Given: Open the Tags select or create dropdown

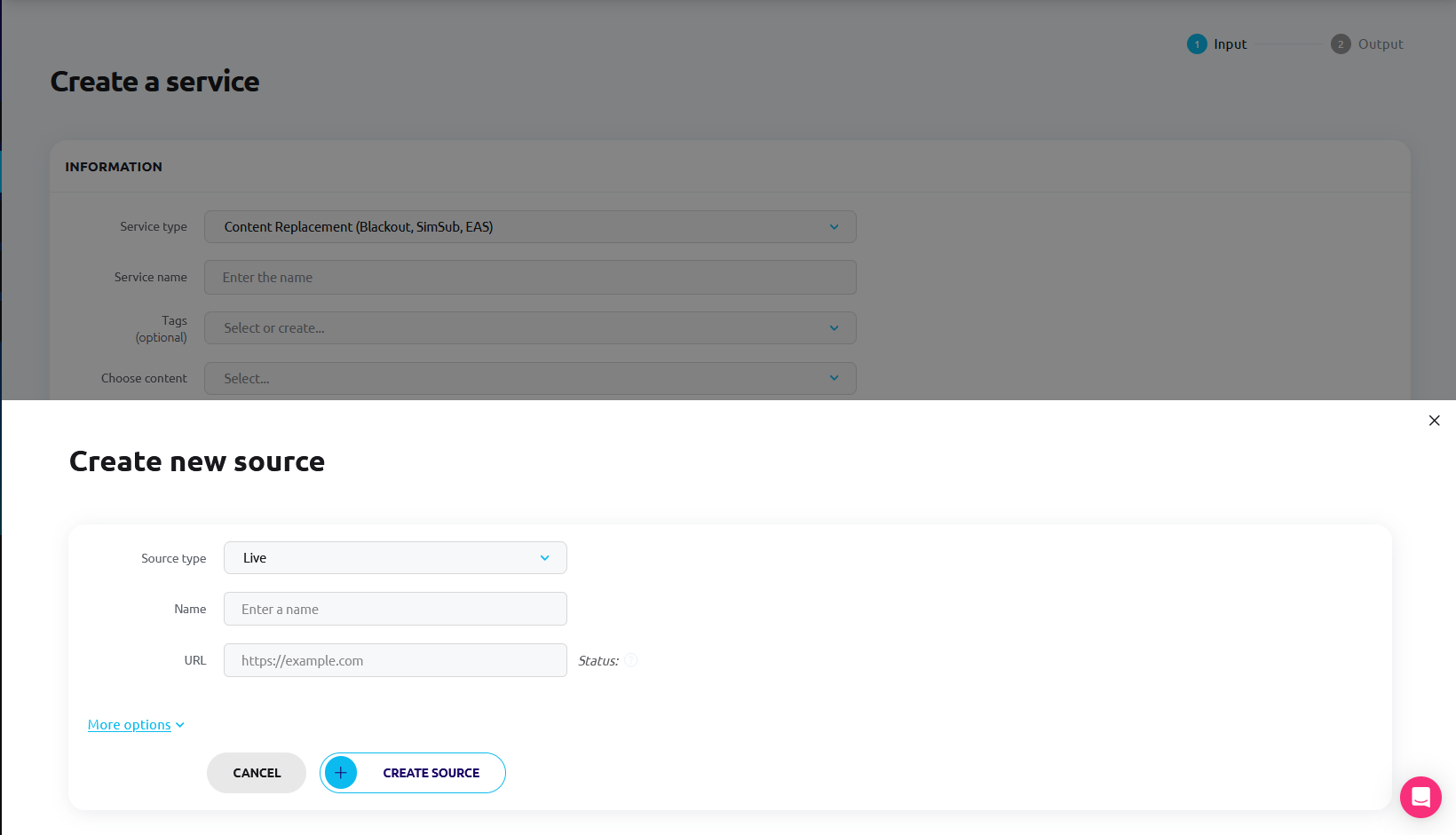Looking at the screenshot, I should tap(530, 328).
